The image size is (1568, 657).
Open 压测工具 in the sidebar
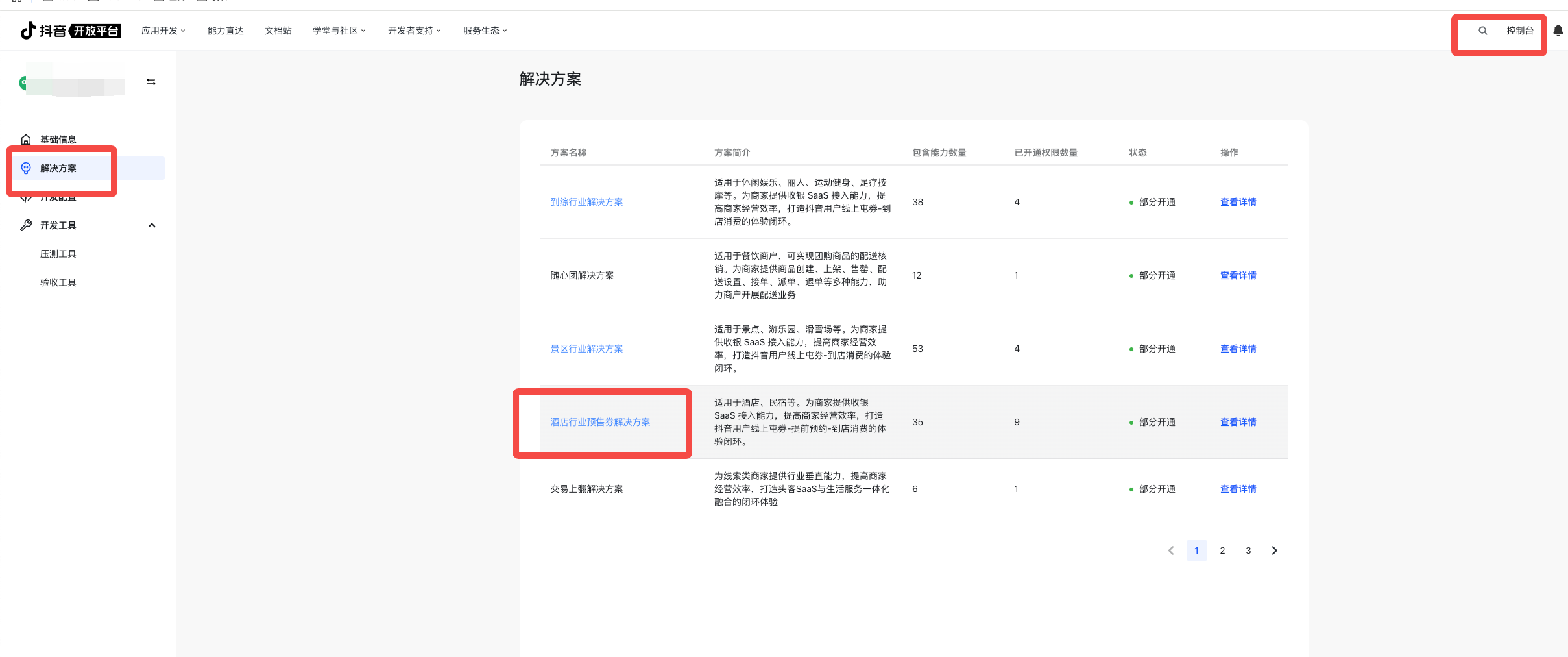coord(58,254)
